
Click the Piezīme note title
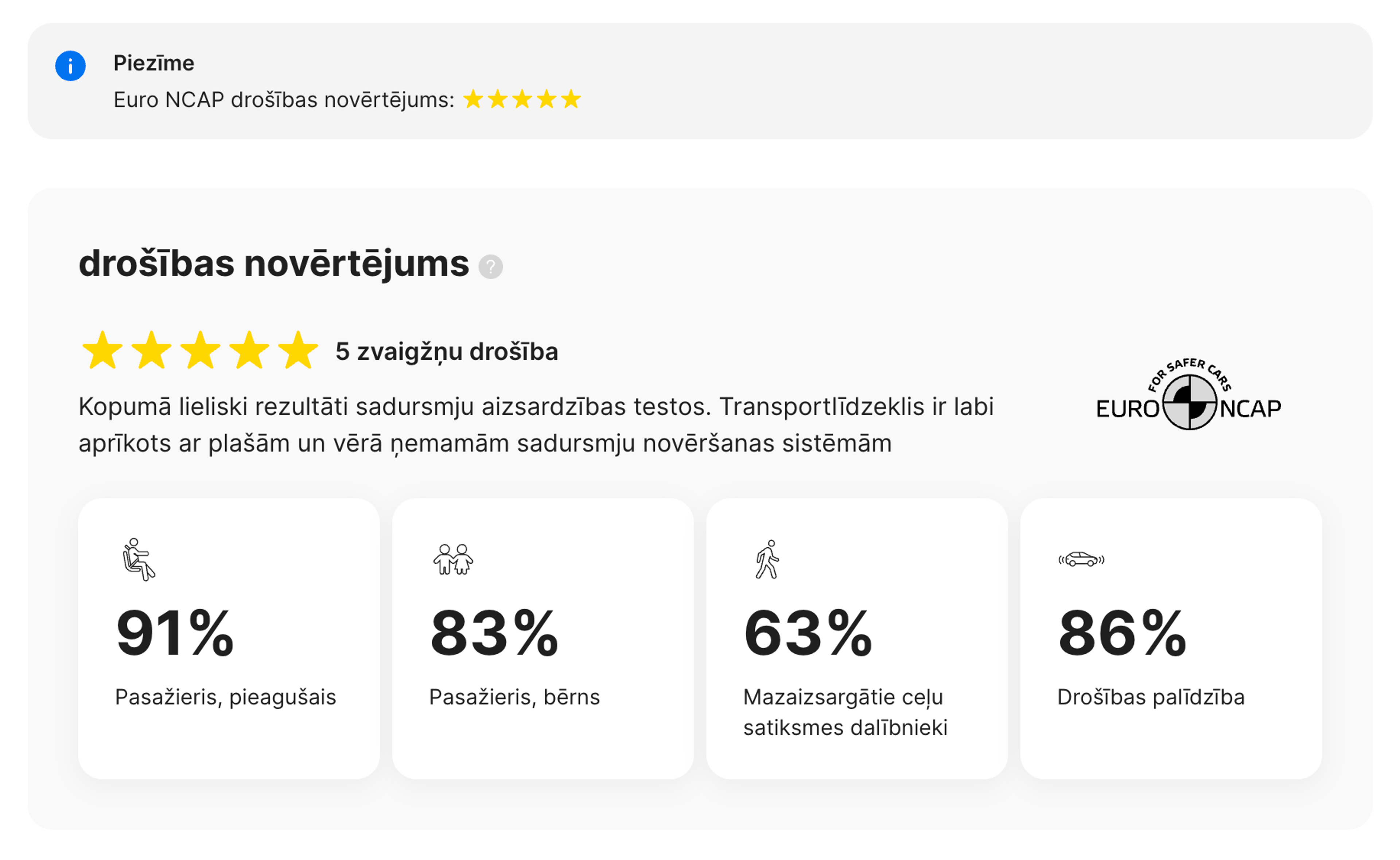tap(153, 63)
